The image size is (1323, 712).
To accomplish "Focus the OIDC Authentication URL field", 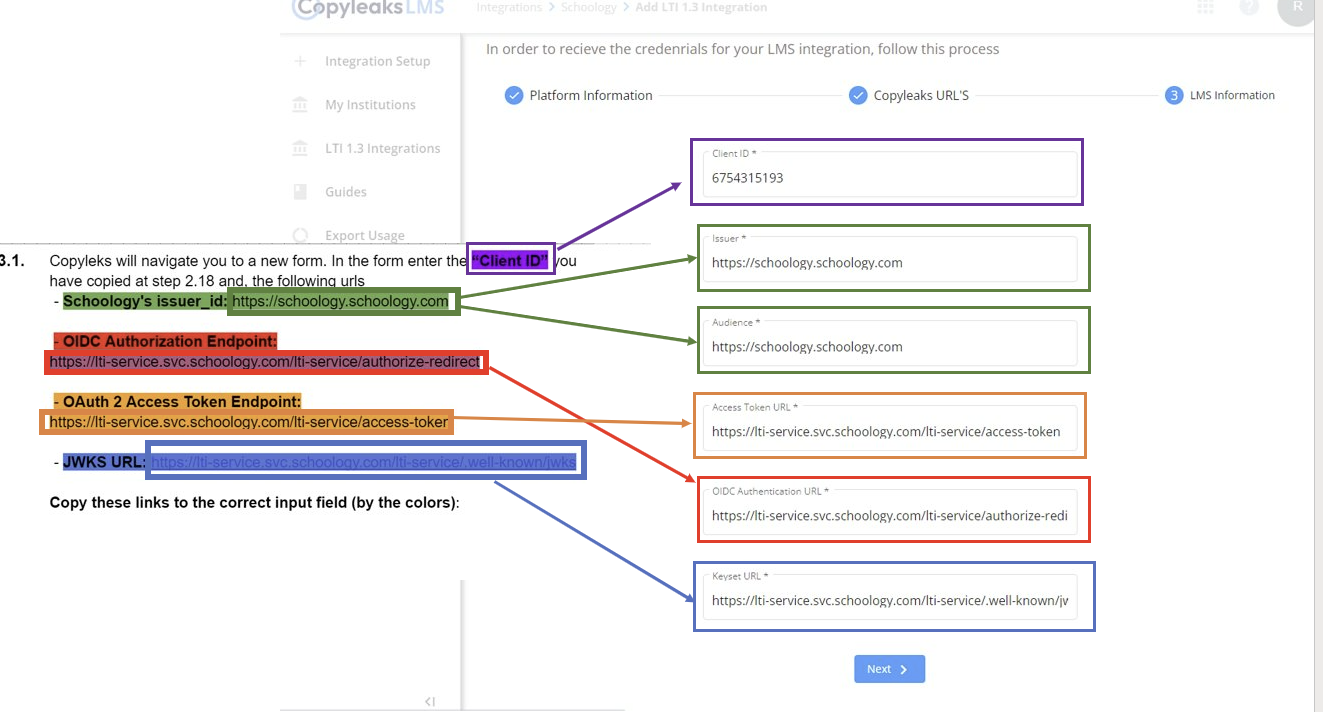I will pyautogui.click(x=890, y=512).
